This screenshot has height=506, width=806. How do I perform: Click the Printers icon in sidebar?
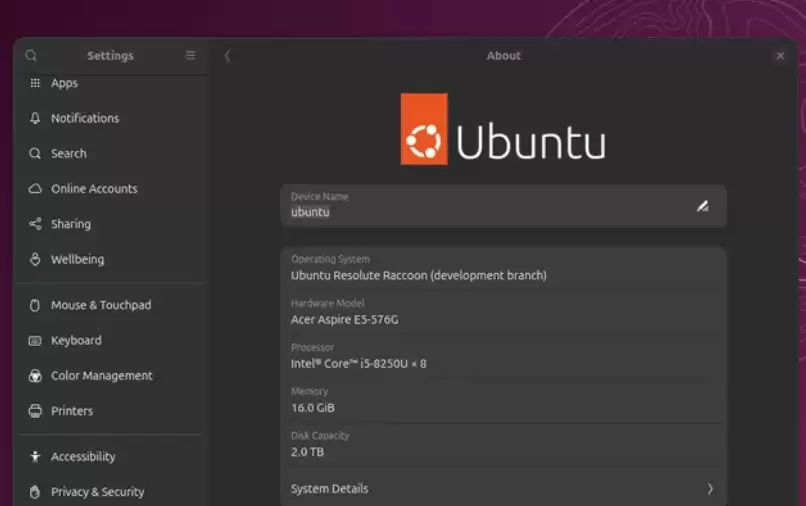coord(35,411)
